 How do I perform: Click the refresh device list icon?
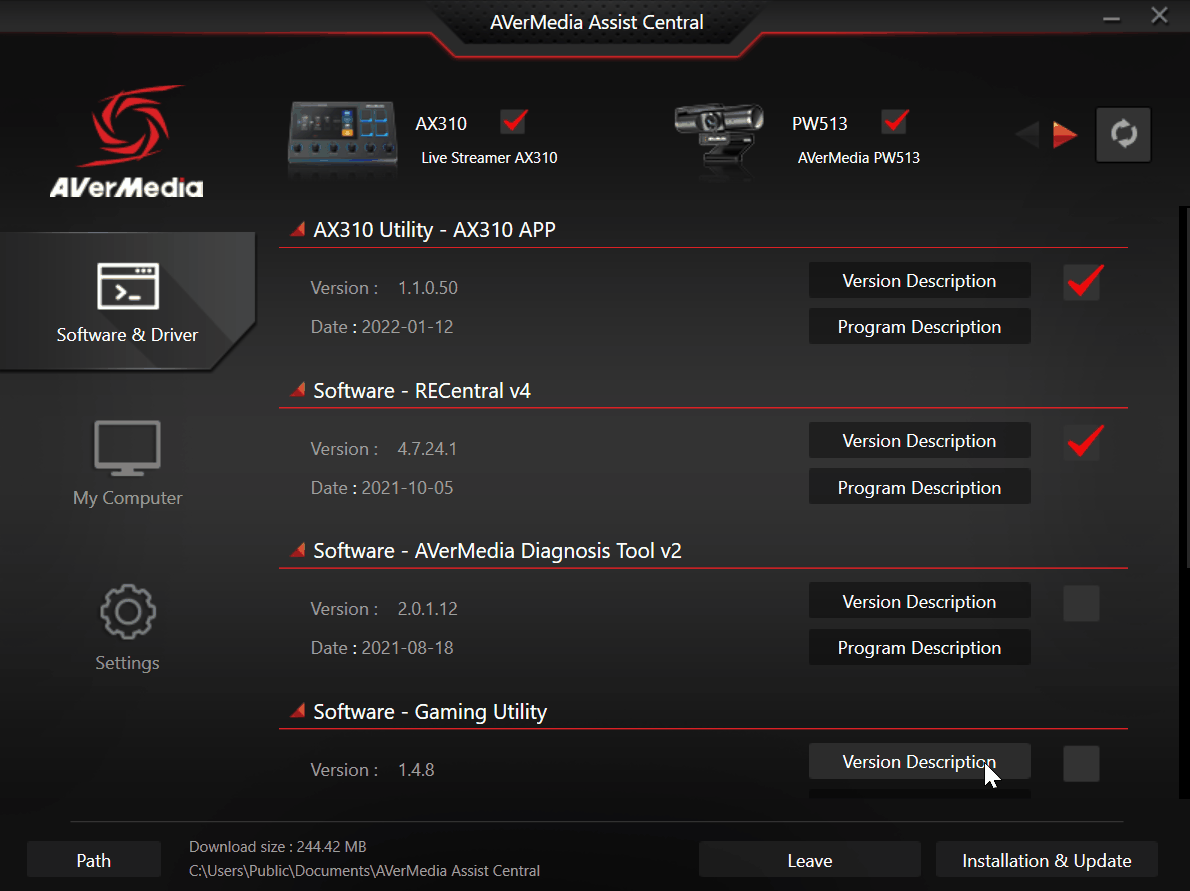click(x=1123, y=134)
